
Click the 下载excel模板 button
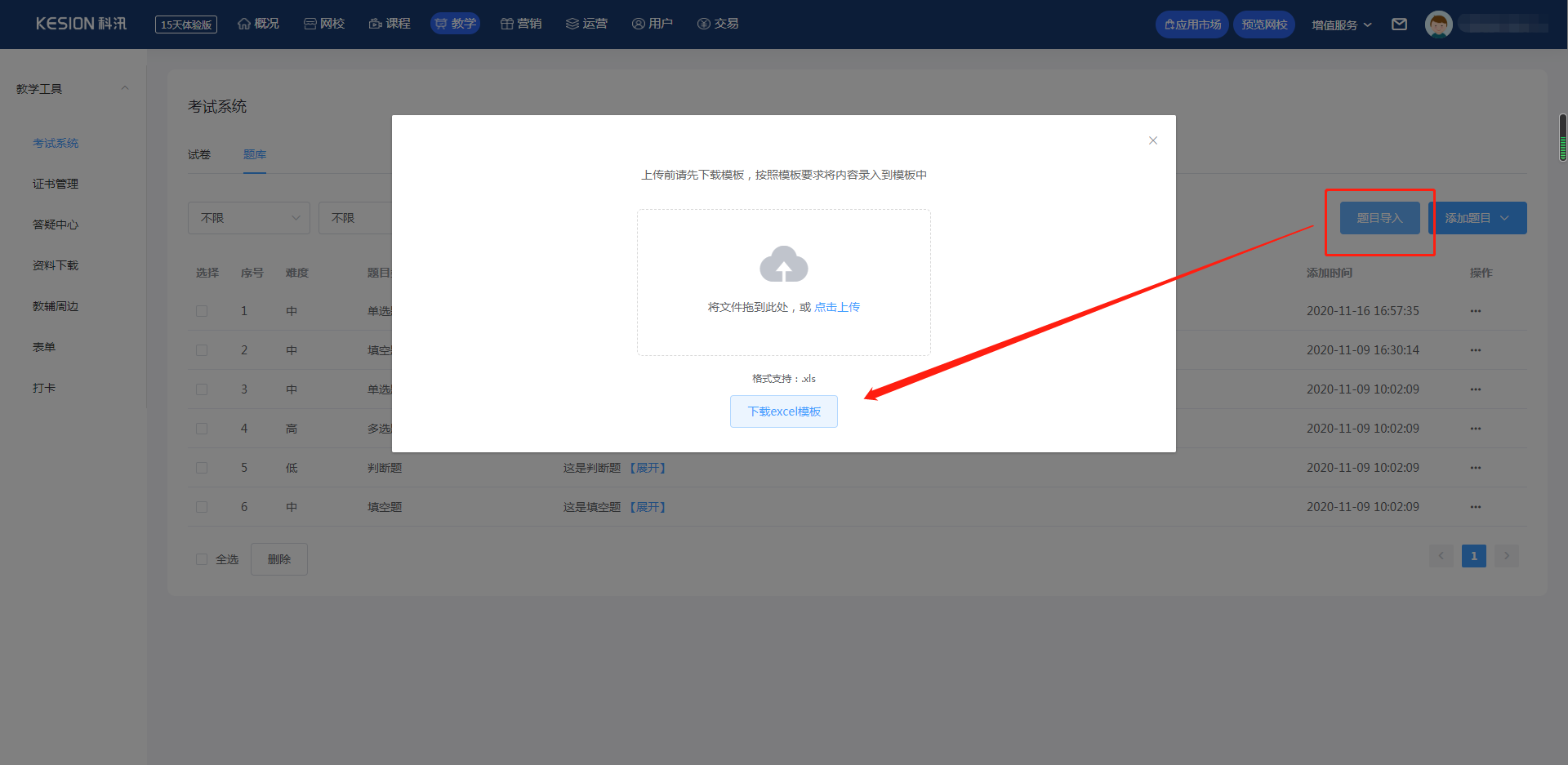783,411
